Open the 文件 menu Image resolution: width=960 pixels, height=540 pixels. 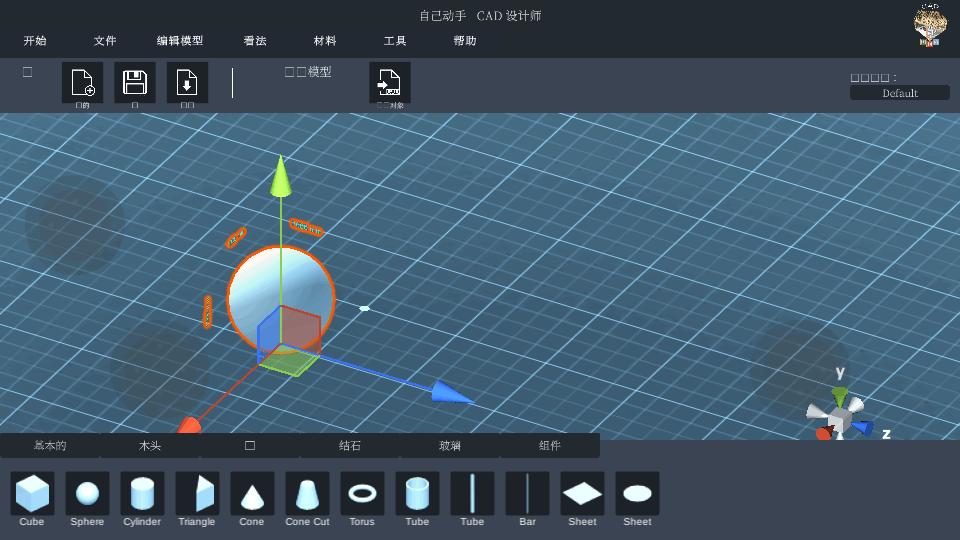pyautogui.click(x=105, y=41)
